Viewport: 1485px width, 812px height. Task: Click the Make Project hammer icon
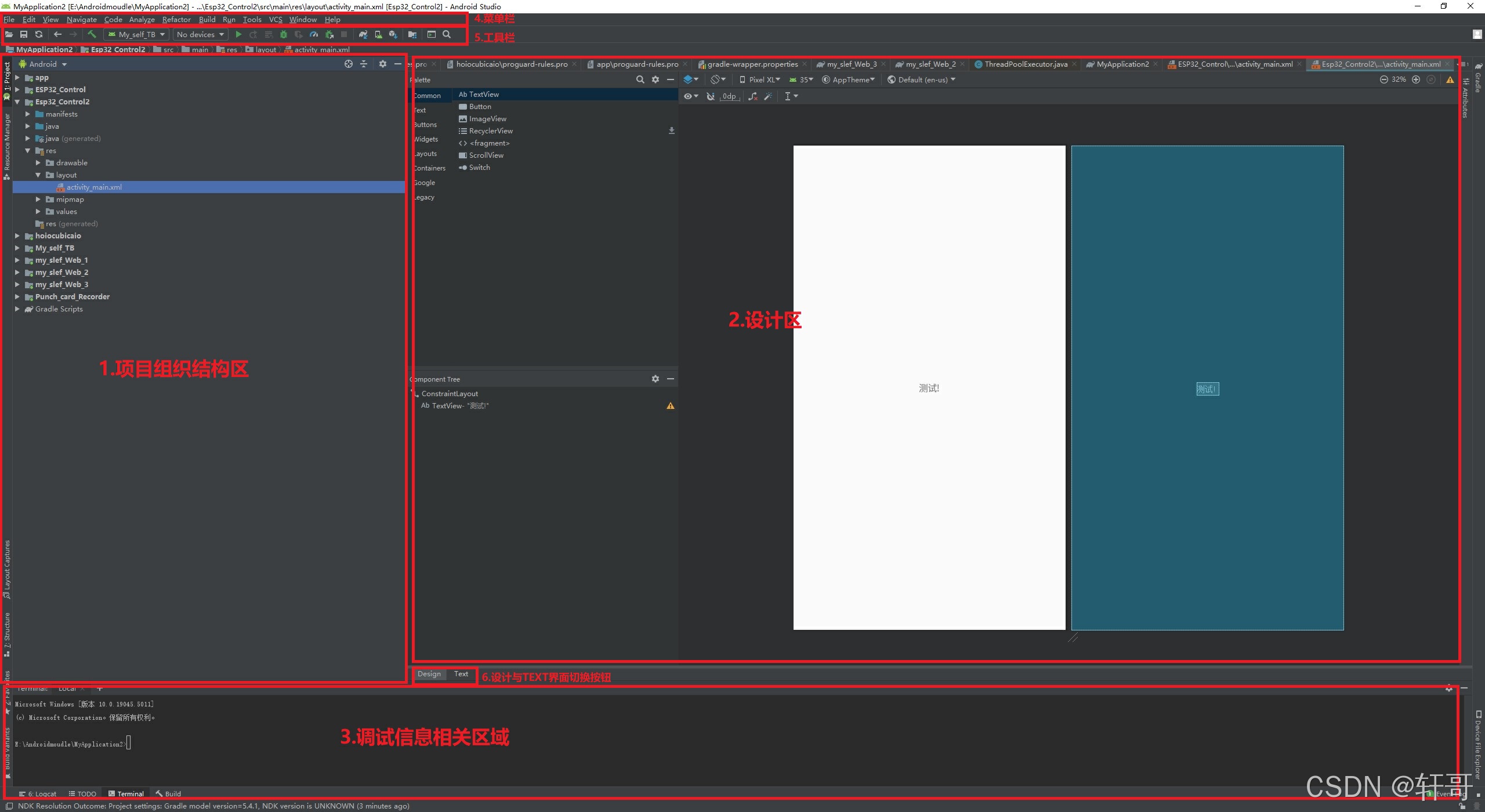click(92, 35)
